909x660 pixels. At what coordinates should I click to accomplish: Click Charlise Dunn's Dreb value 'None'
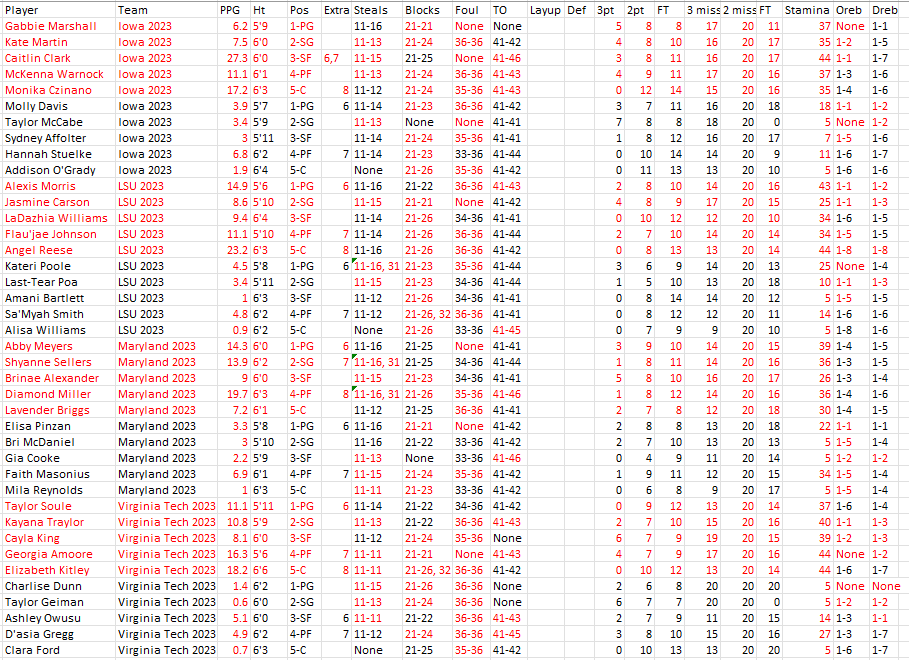pos(888,586)
